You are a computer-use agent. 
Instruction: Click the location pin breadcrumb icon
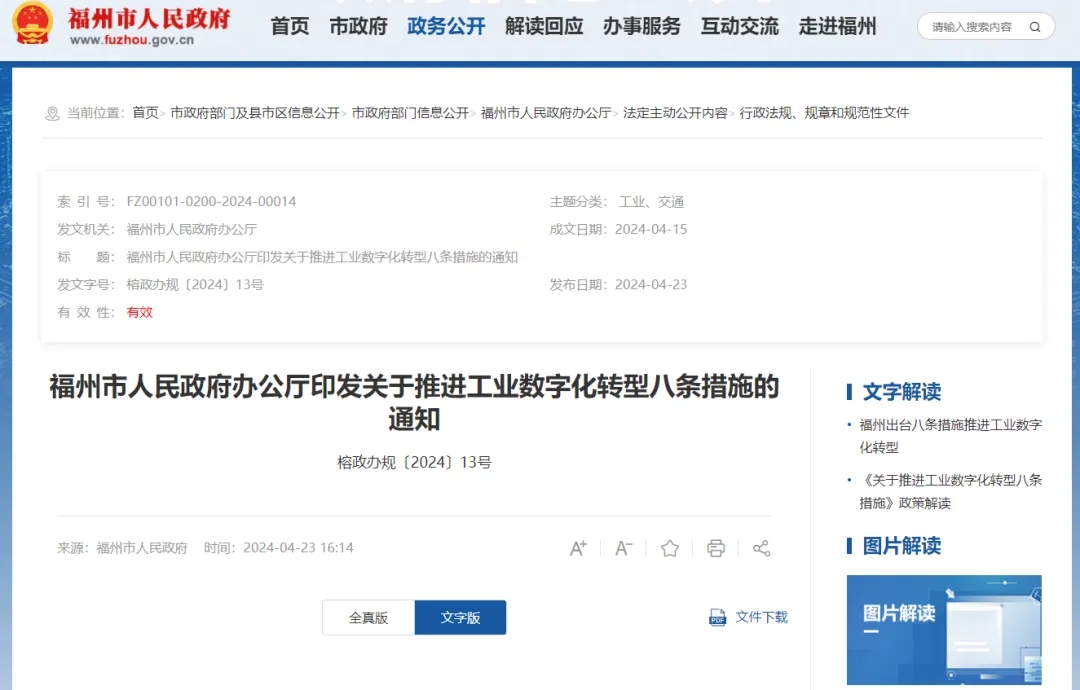(52, 114)
